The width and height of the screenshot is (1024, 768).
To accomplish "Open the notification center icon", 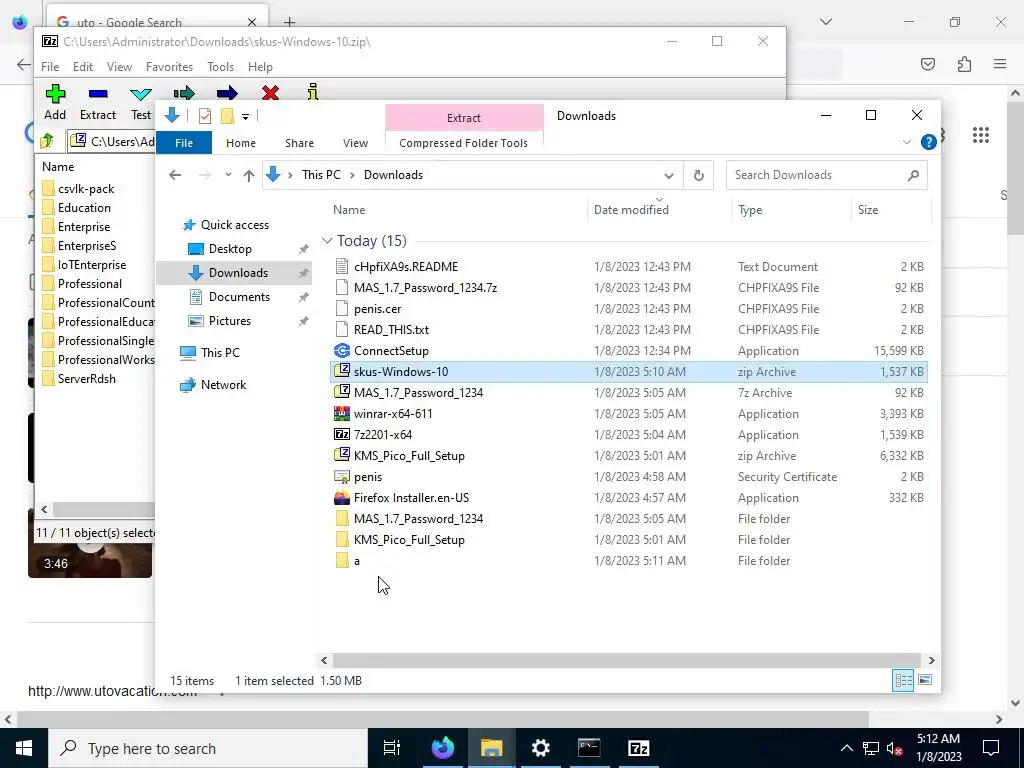I will (x=991, y=748).
